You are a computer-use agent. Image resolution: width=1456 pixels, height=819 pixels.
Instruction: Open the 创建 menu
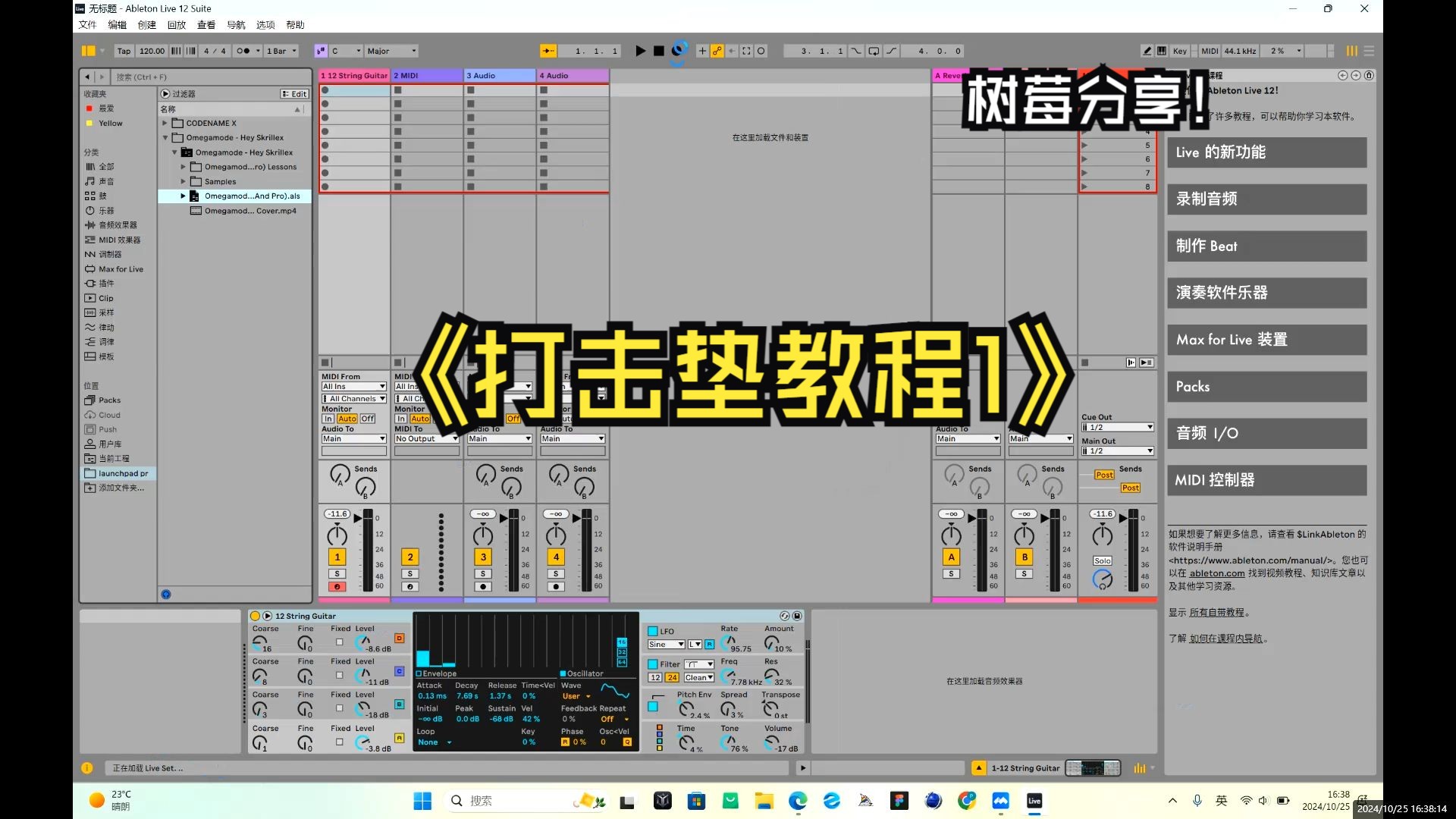point(146,25)
